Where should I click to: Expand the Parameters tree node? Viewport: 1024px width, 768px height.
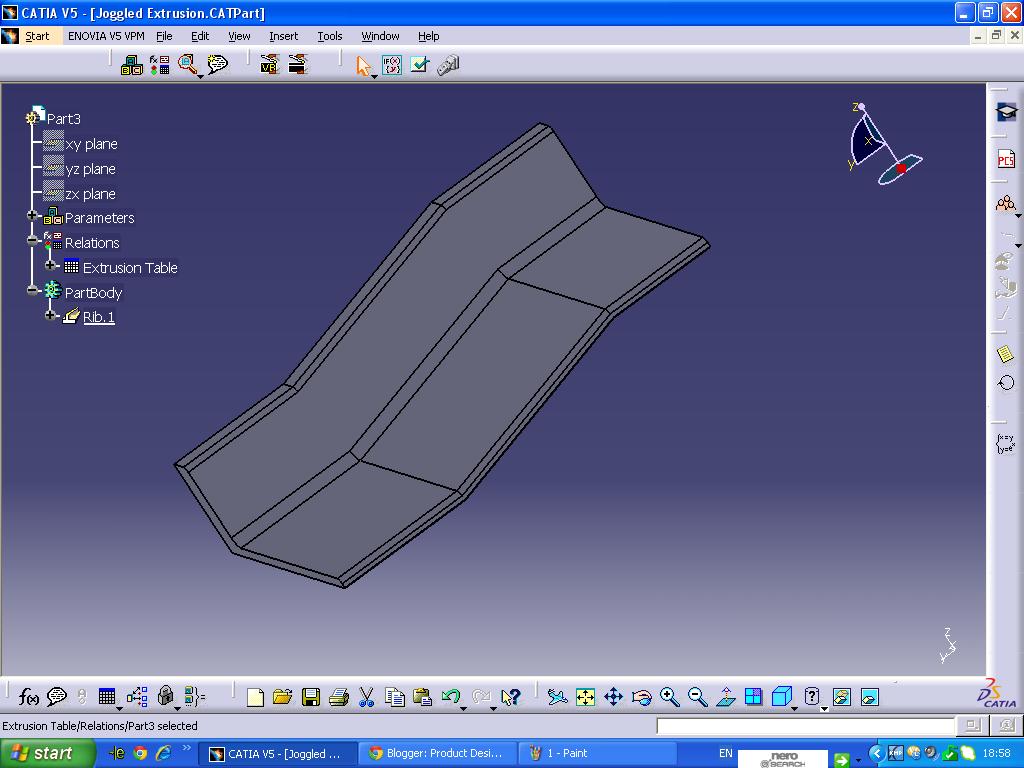click(x=31, y=217)
